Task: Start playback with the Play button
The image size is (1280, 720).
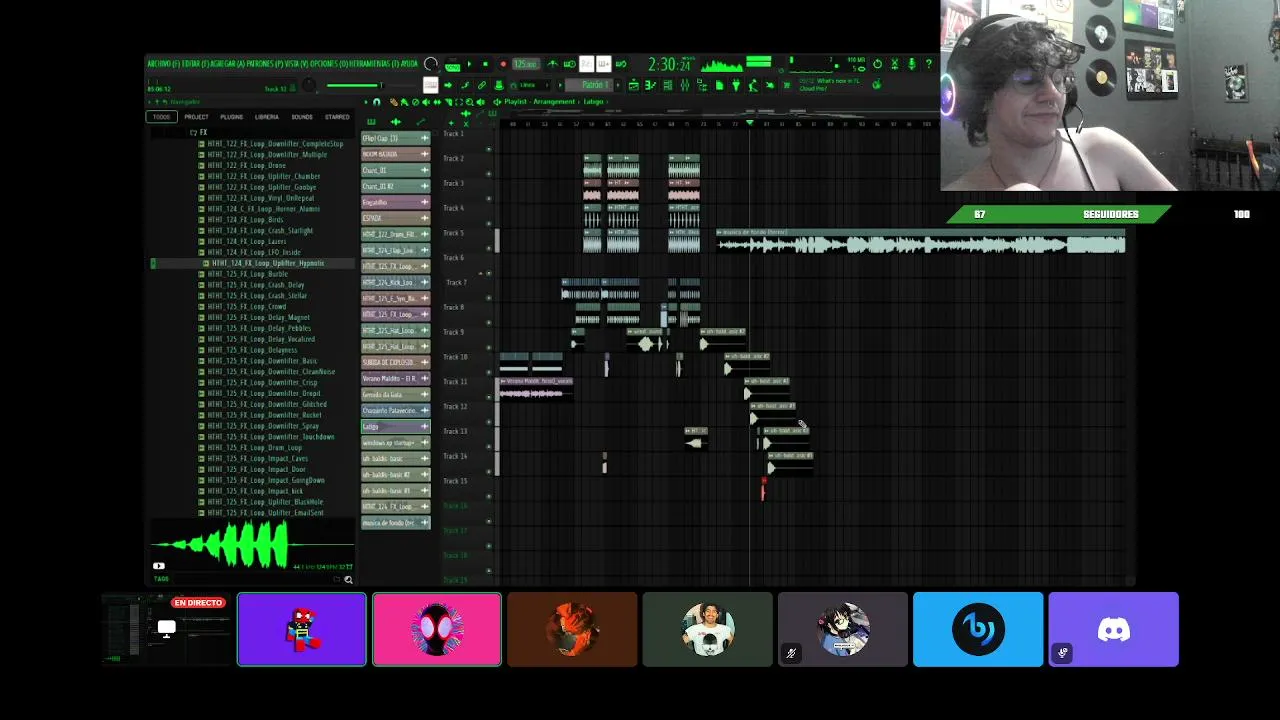Action: pyautogui.click(x=469, y=64)
